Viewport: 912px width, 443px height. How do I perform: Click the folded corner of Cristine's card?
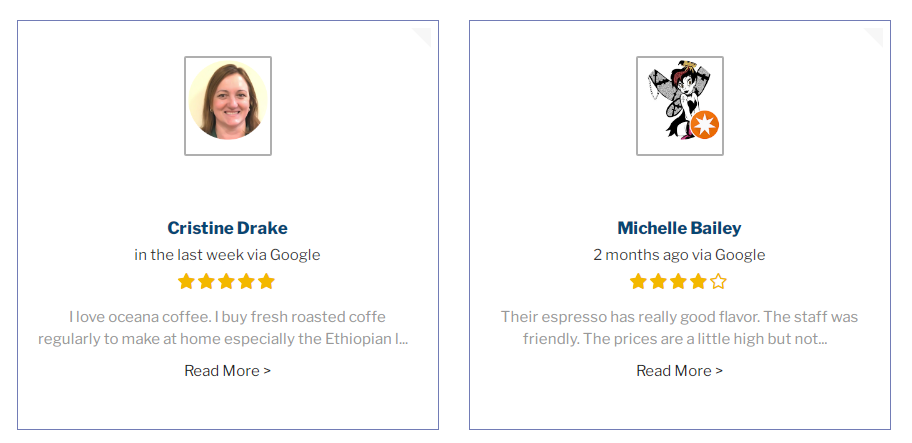[x=422, y=37]
